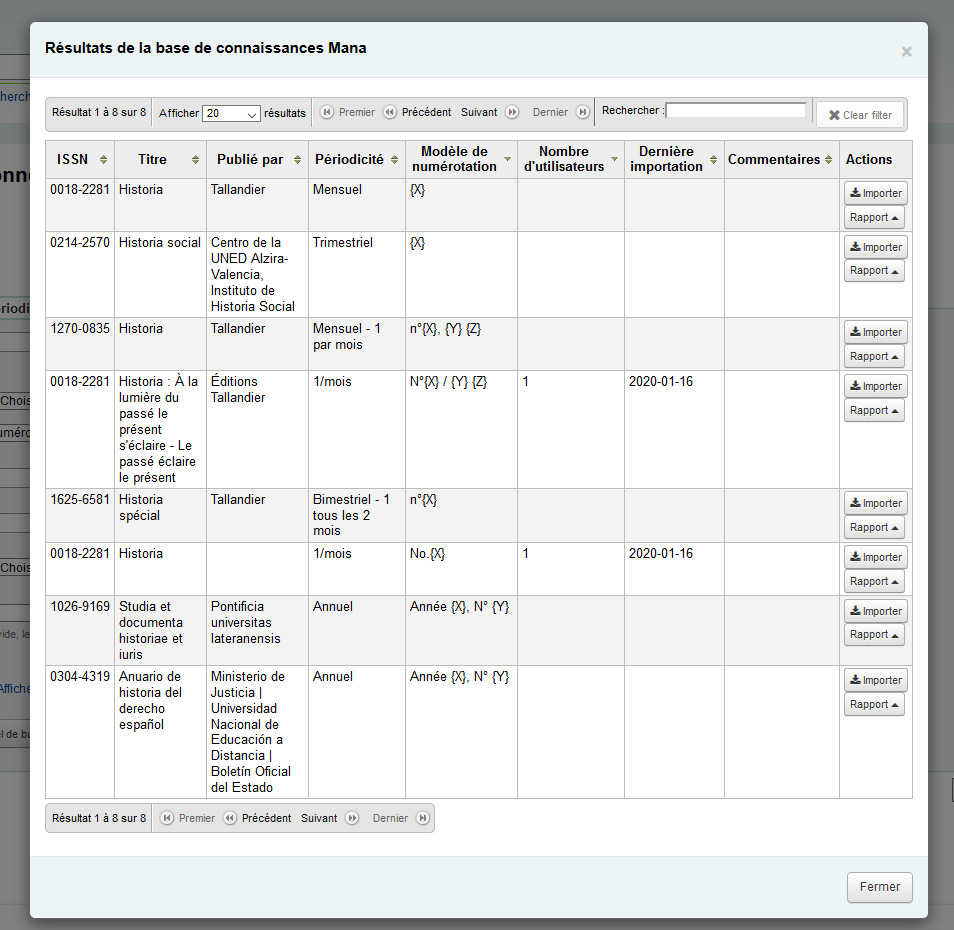Click the Bimestriel - 1 tous les 2 mois cell

357,515
